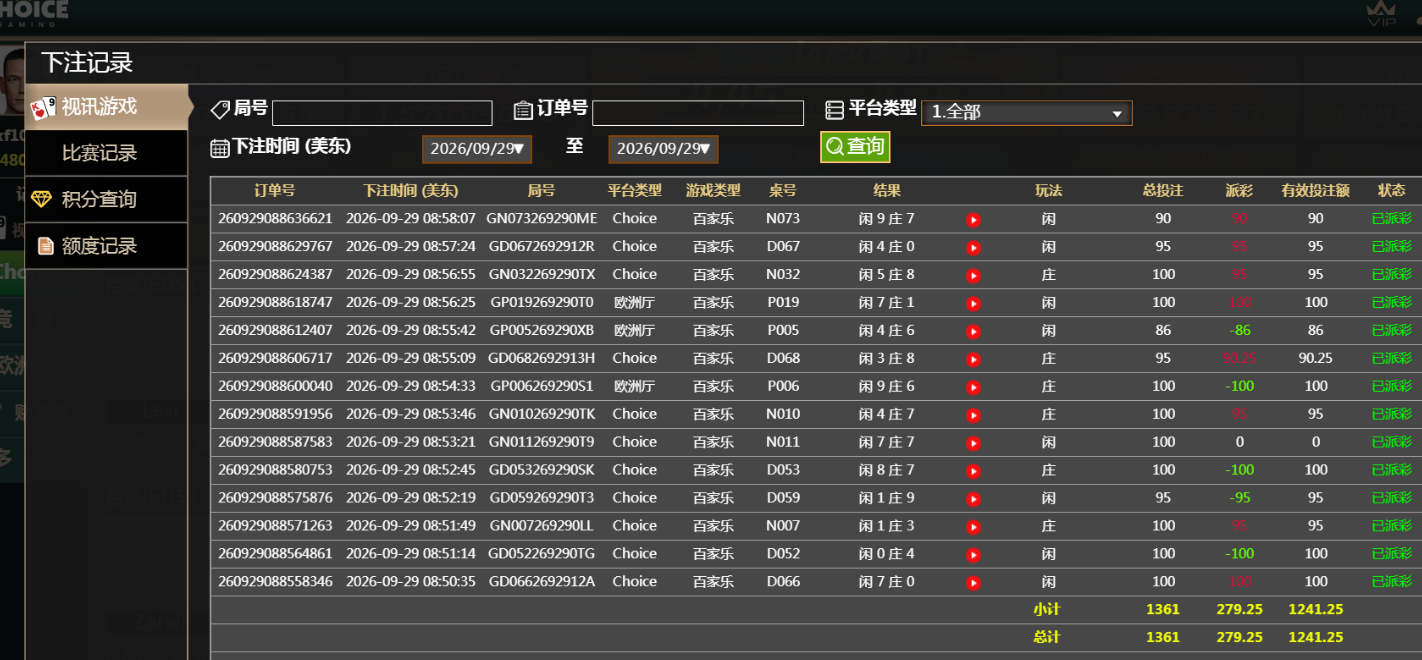Viewport: 1422px width, 660px height.
Task: Click the 局号 input field
Action: tap(382, 113)
